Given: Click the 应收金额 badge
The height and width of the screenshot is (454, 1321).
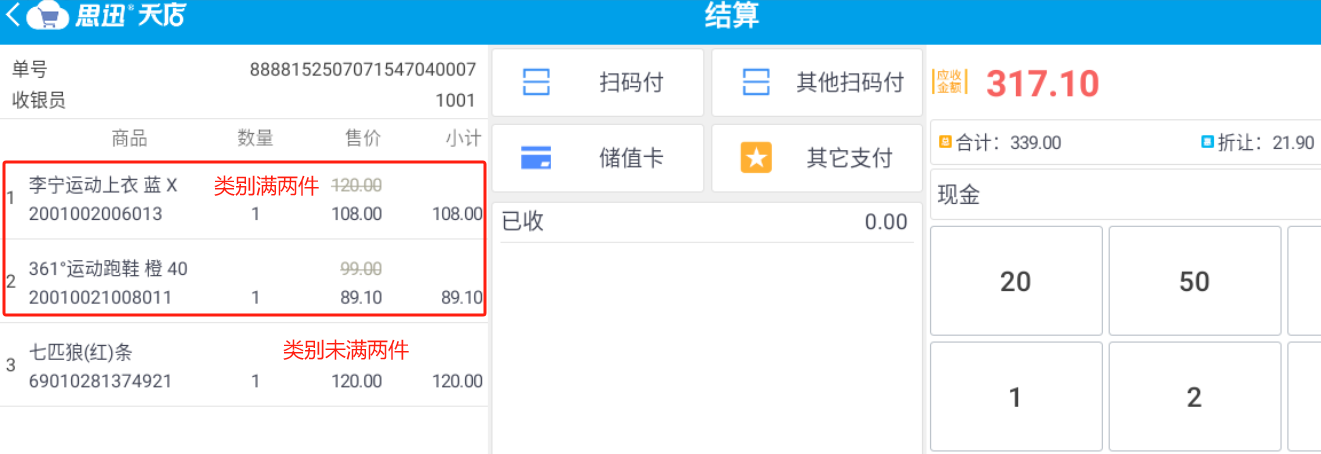Looking at the screenshot, I should [950, 82].
